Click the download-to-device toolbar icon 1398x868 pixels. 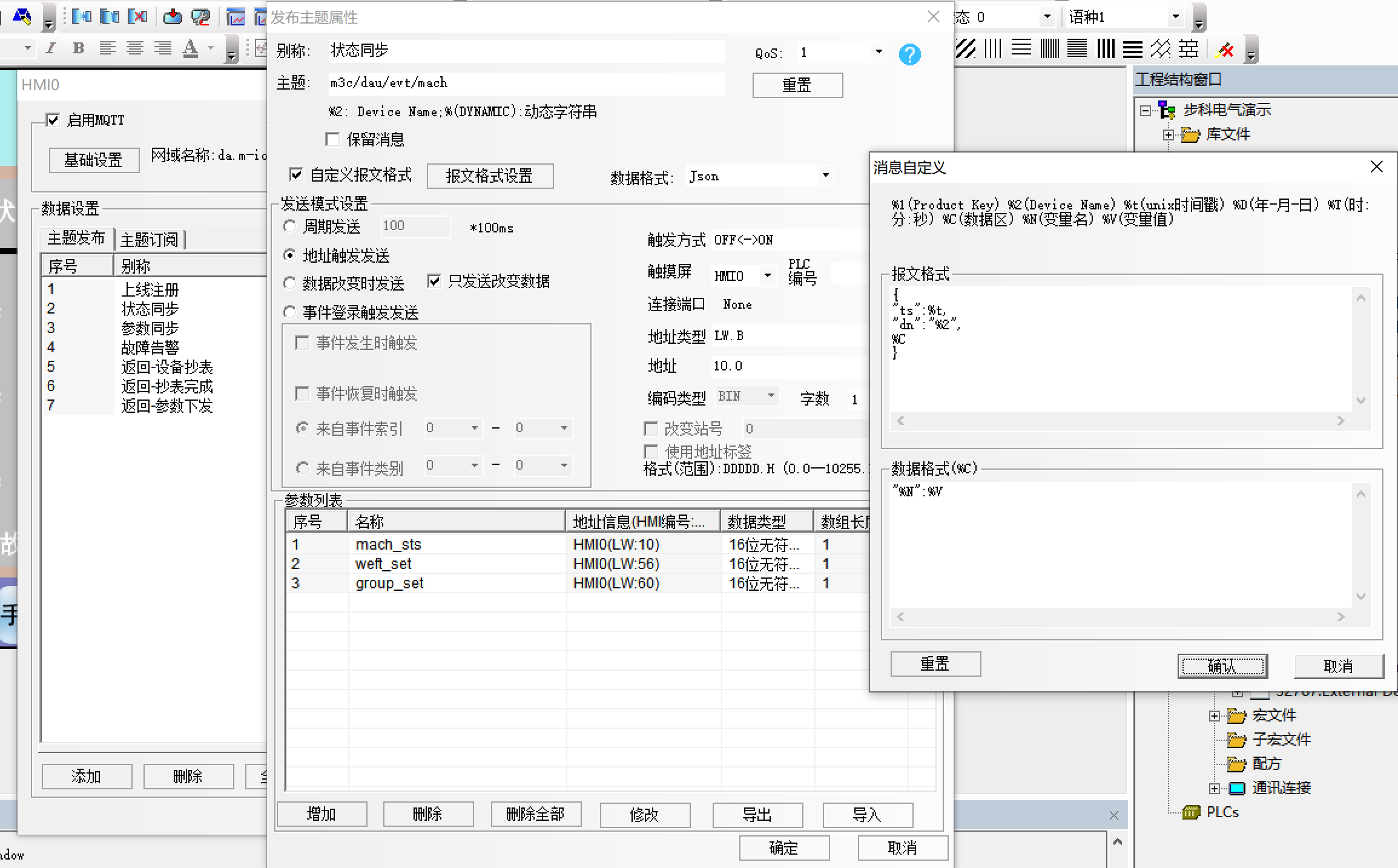click(x=173, y=16)
